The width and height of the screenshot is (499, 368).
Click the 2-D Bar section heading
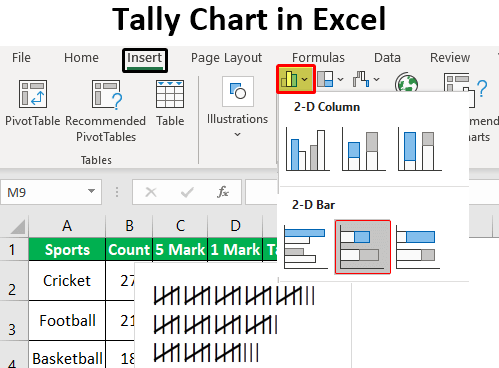click(x=313, y=205)
